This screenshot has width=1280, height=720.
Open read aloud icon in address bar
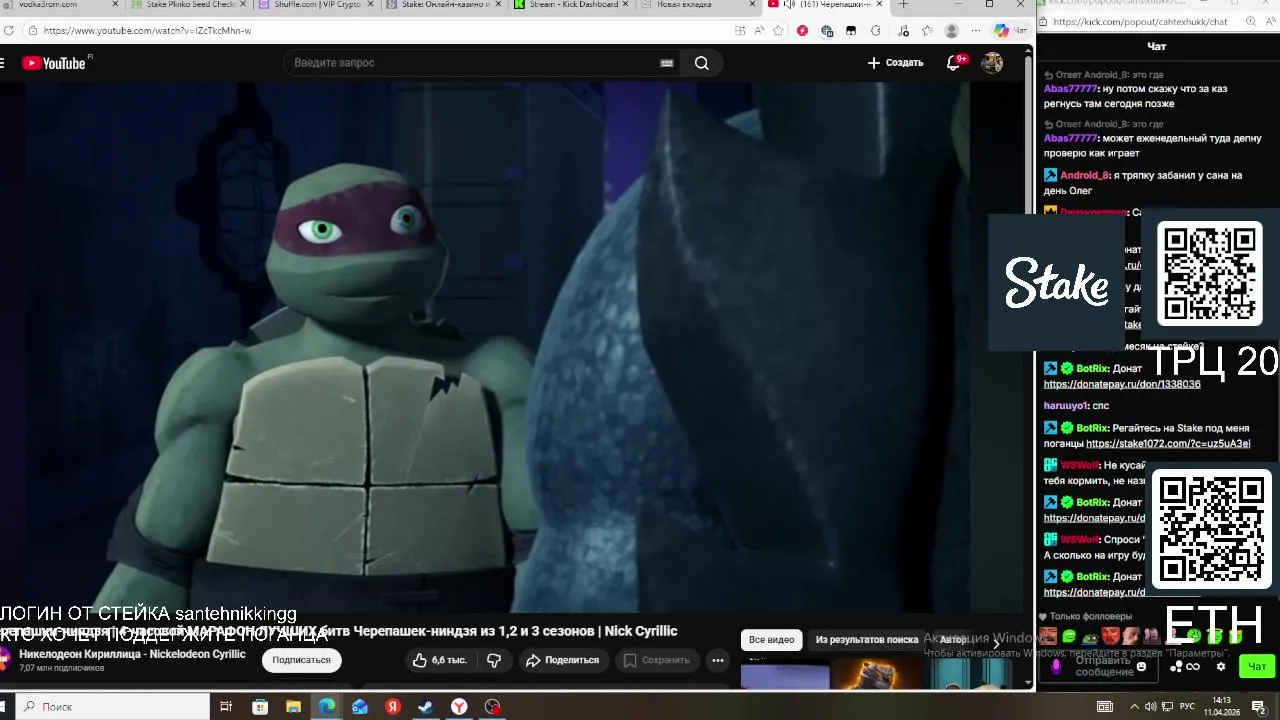(x=759, y=31)
